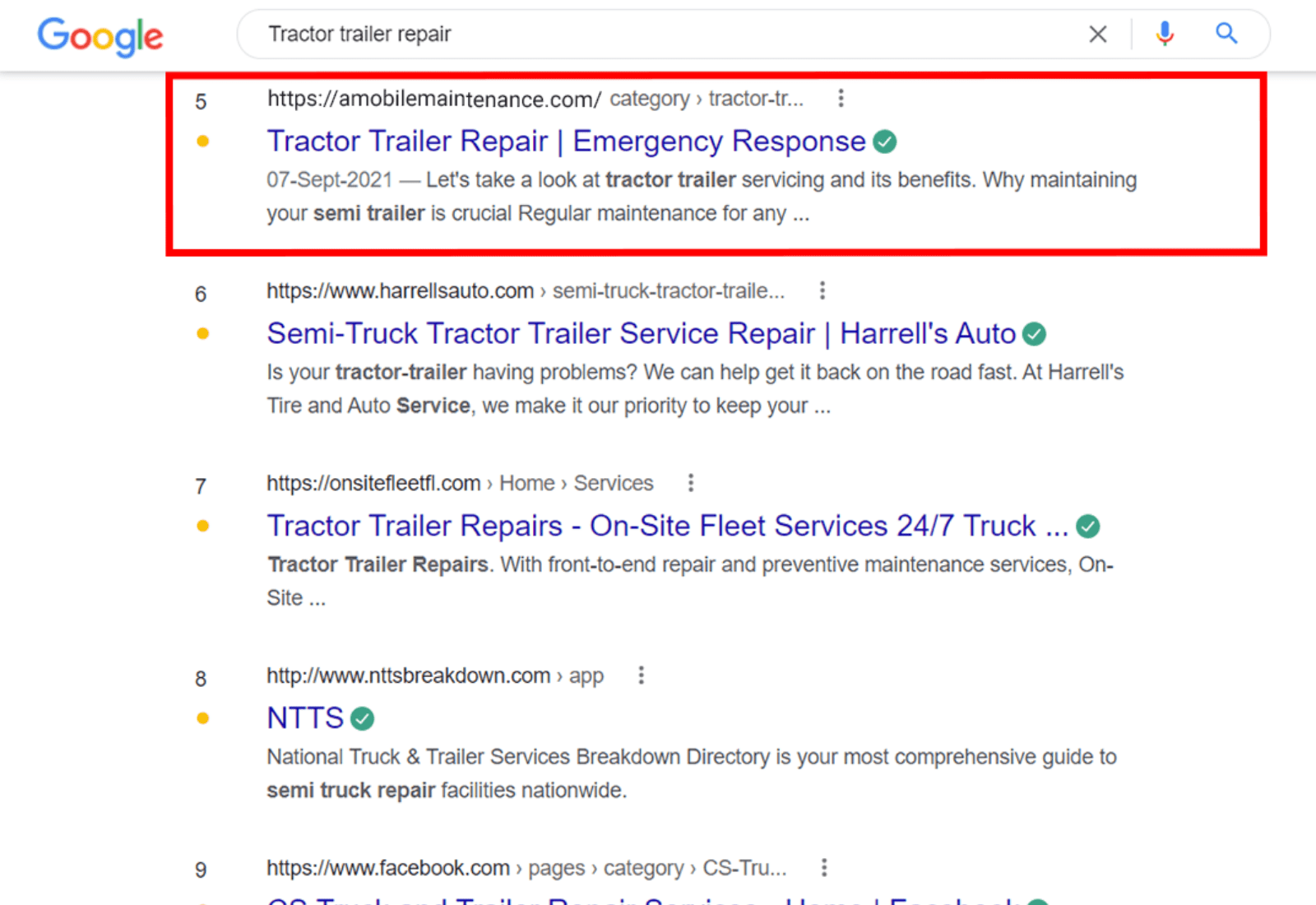Click the microphone voice search icon
This screenshot has height=905, width=1316.
[x=1164, y=34]
